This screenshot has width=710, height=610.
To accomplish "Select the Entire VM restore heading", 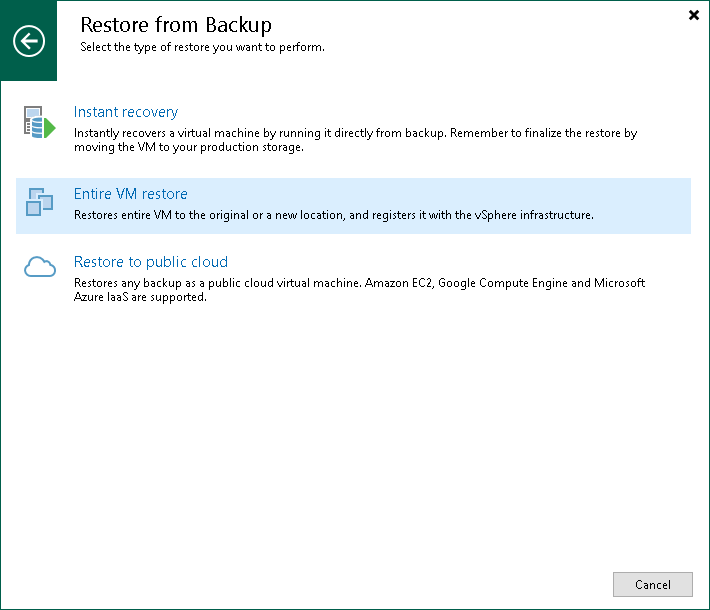I will coord(131,194).
